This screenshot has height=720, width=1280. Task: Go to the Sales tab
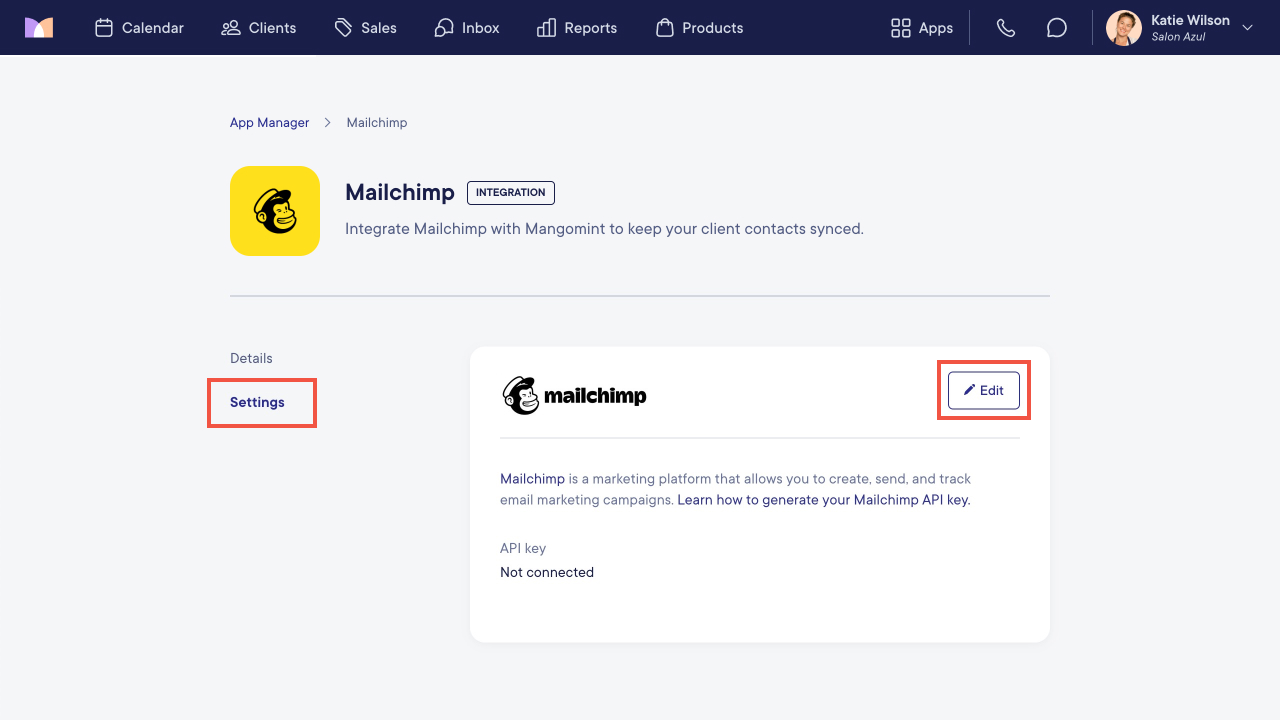tap(366, 28)
